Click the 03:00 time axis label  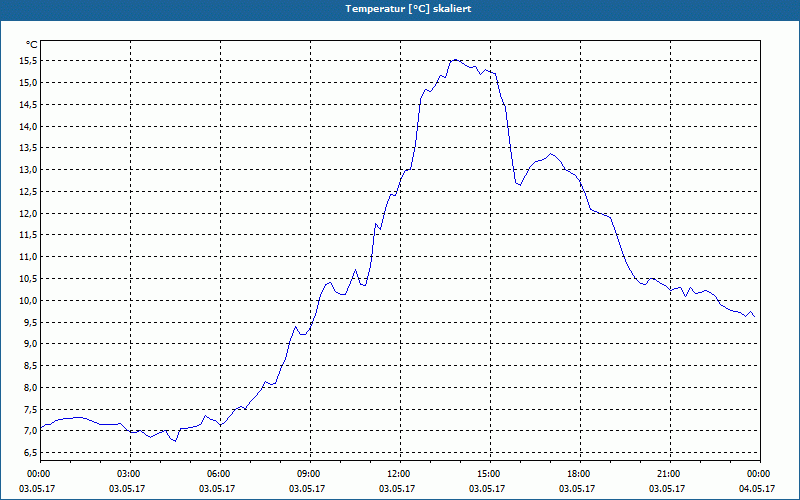(130, 474)
